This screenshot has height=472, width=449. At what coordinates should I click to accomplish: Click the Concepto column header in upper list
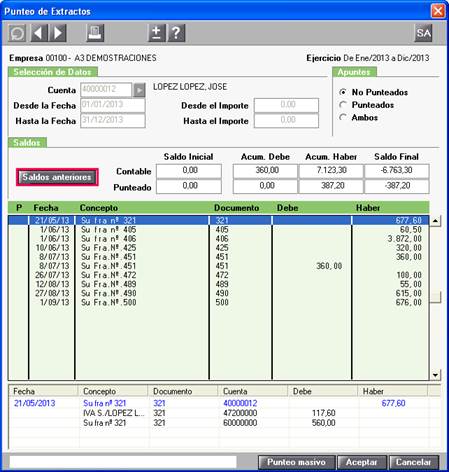tap(99, 208)
